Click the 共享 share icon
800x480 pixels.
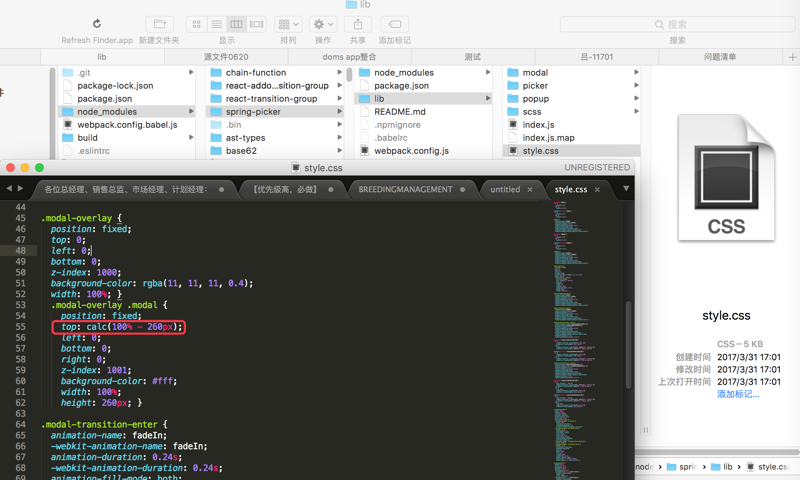click(358, 24)
